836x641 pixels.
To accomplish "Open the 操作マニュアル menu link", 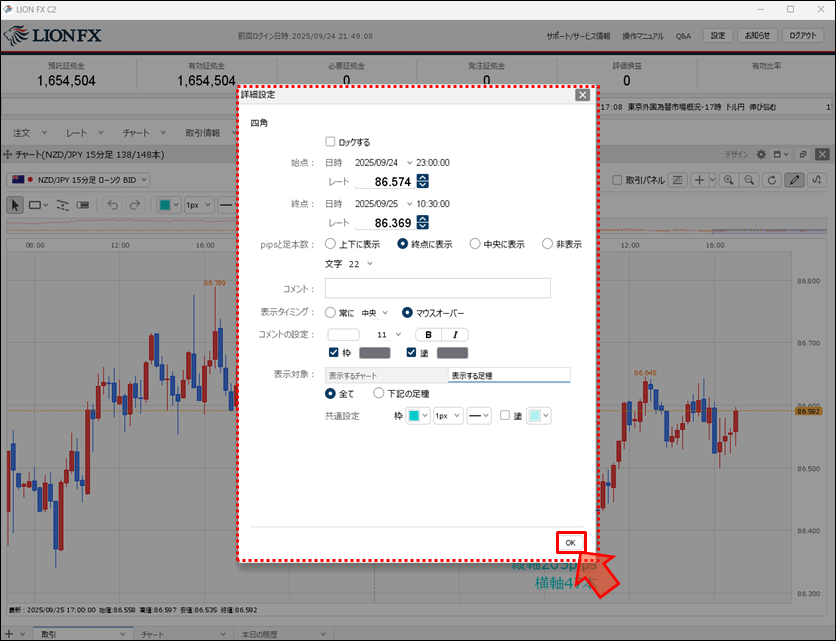I will click(x=642, y=35).
